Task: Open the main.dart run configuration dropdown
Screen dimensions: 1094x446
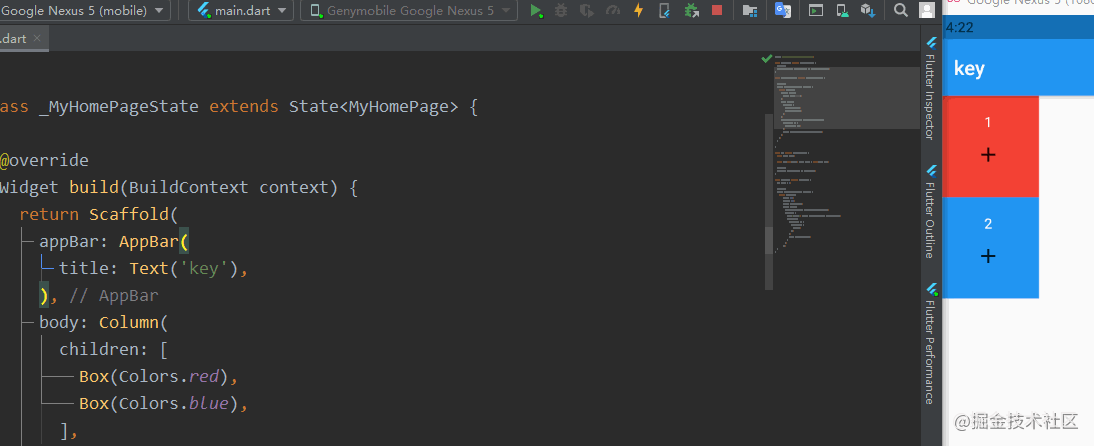Action: [241, 10]
